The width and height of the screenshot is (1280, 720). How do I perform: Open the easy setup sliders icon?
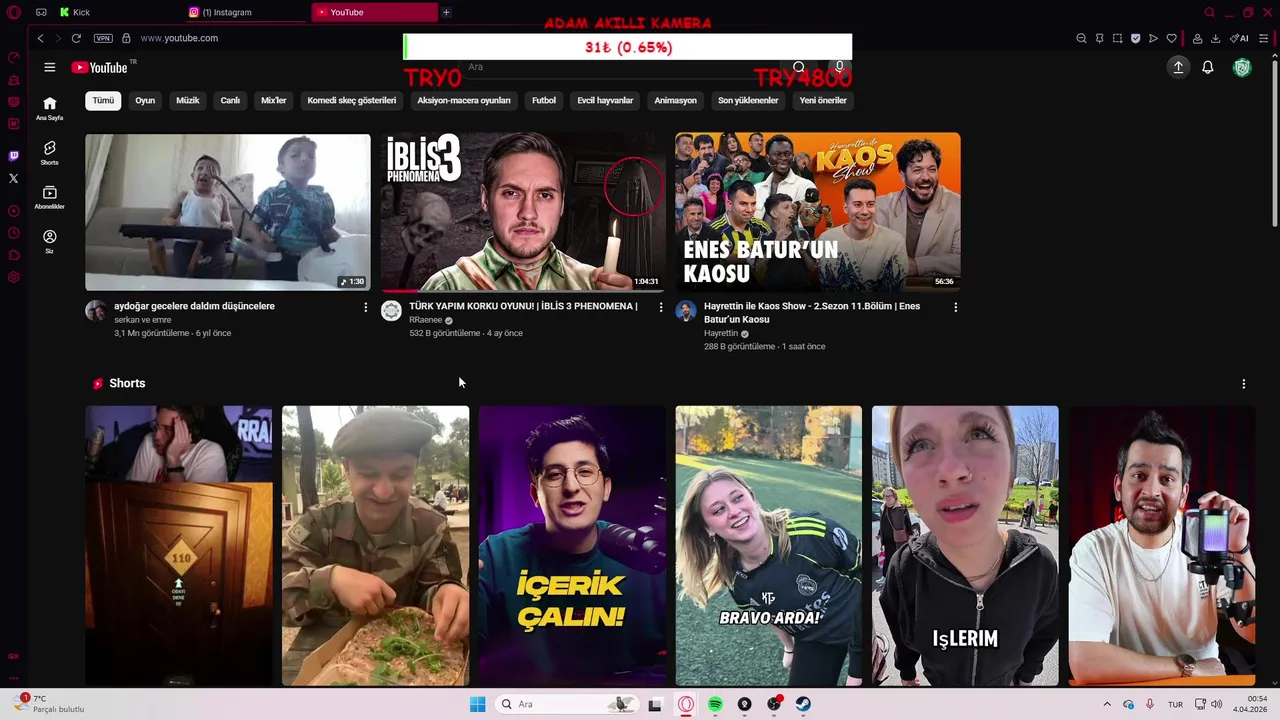coord(1264,38)
